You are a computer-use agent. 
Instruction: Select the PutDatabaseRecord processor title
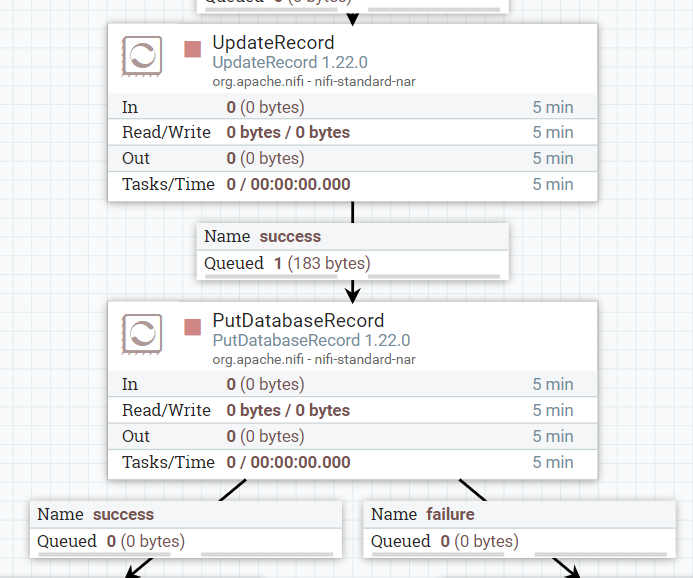click(298, 321)
